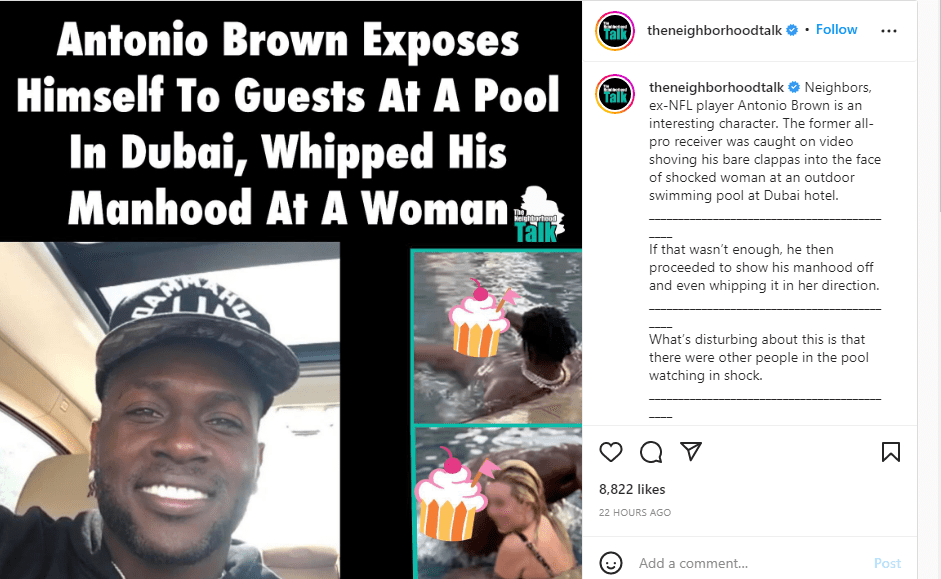Click the Add a comment field
This screenshot has height=579, width=941.
[x=750, y=563]
